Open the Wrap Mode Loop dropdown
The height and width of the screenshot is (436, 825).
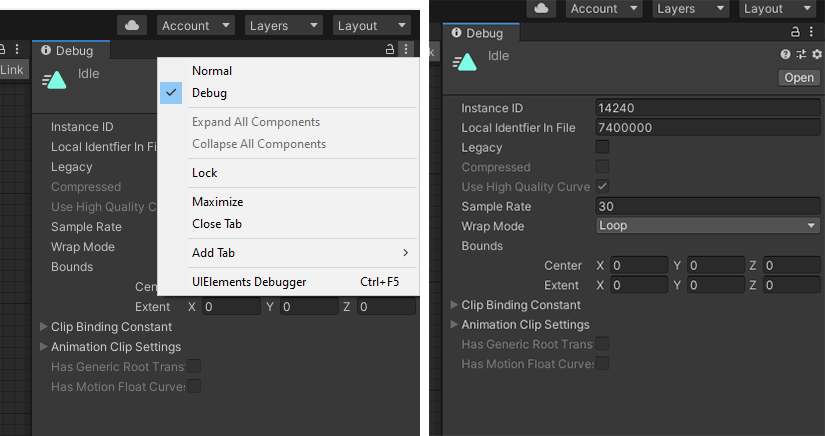coord(706,226)
